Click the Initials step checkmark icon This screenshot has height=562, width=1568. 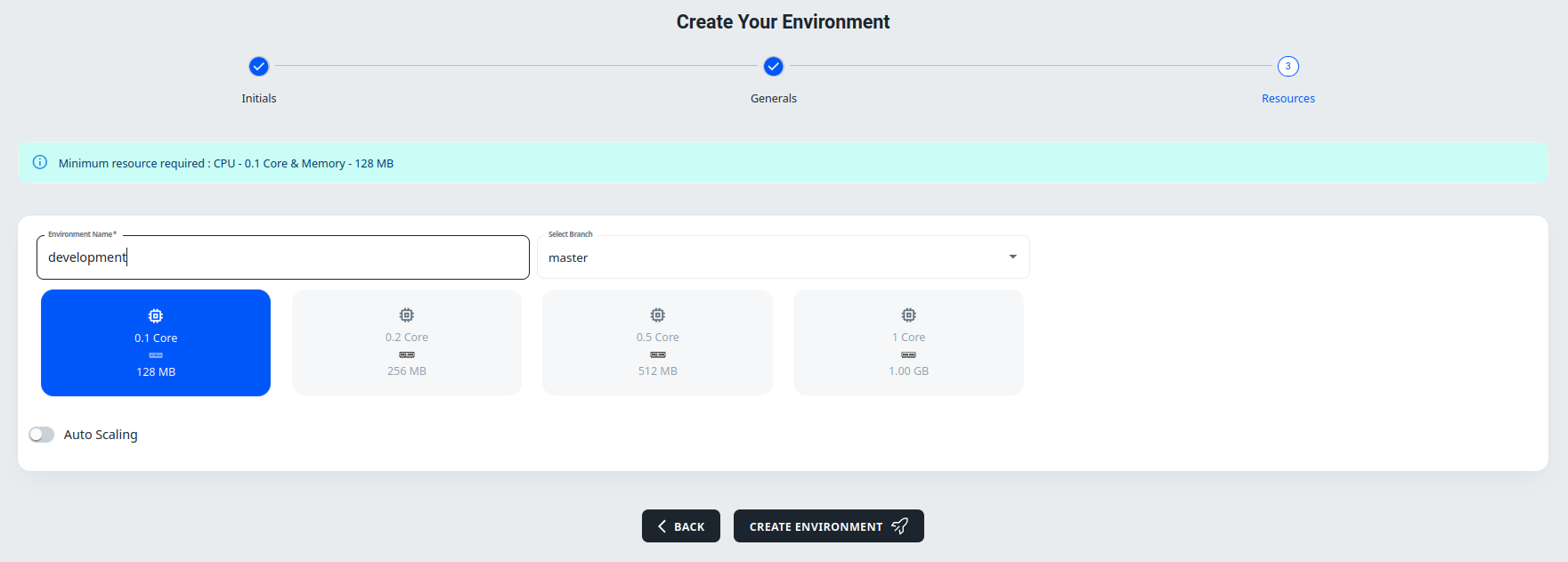259,66
